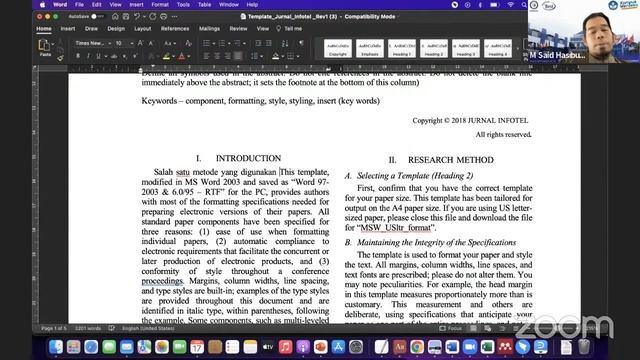Viewport: 640px width, 360px height.
Task: Print the document with the printer icon
Action: 163,16
